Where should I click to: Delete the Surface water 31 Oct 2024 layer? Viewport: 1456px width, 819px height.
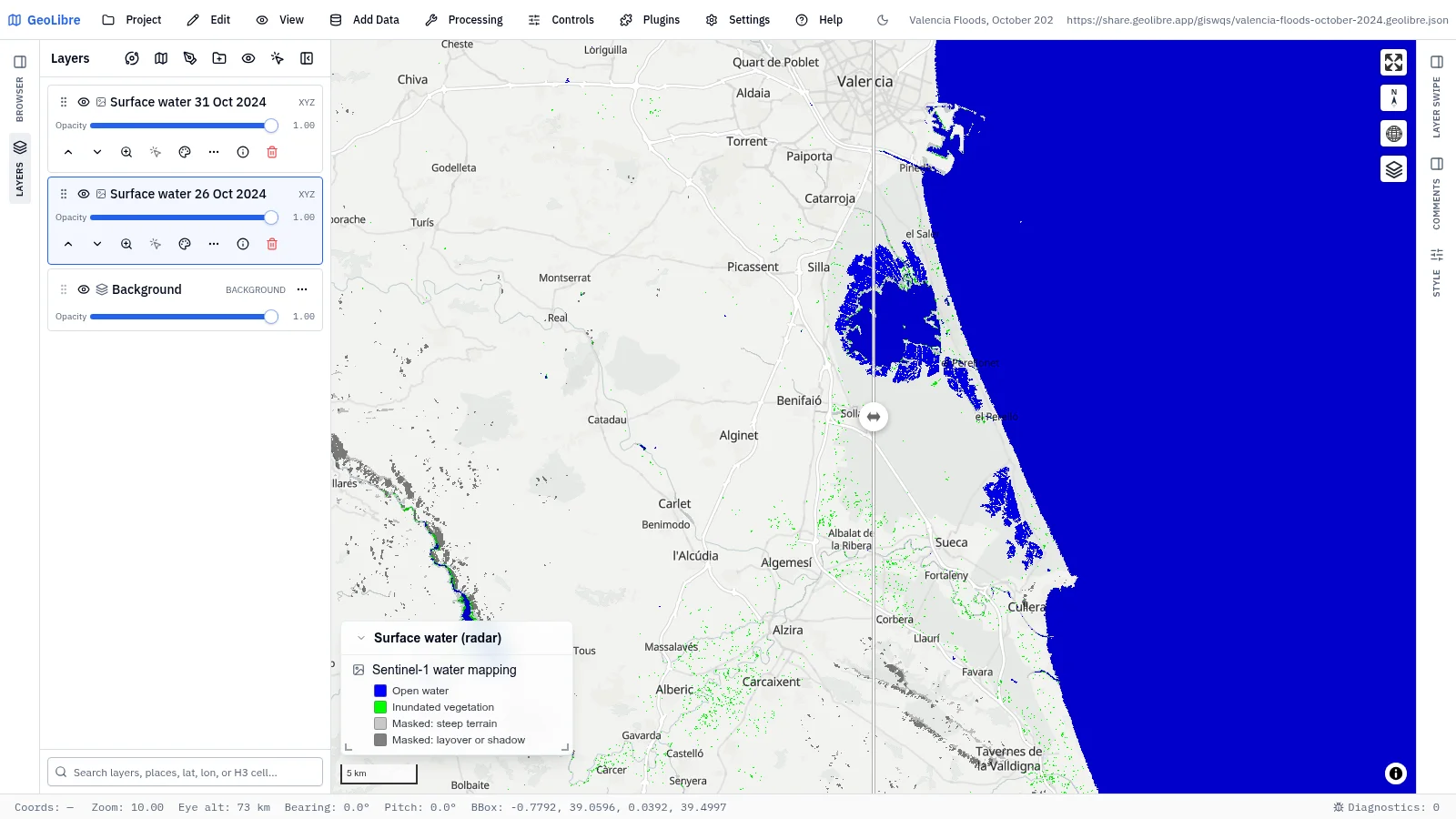(x=272, y=152)
